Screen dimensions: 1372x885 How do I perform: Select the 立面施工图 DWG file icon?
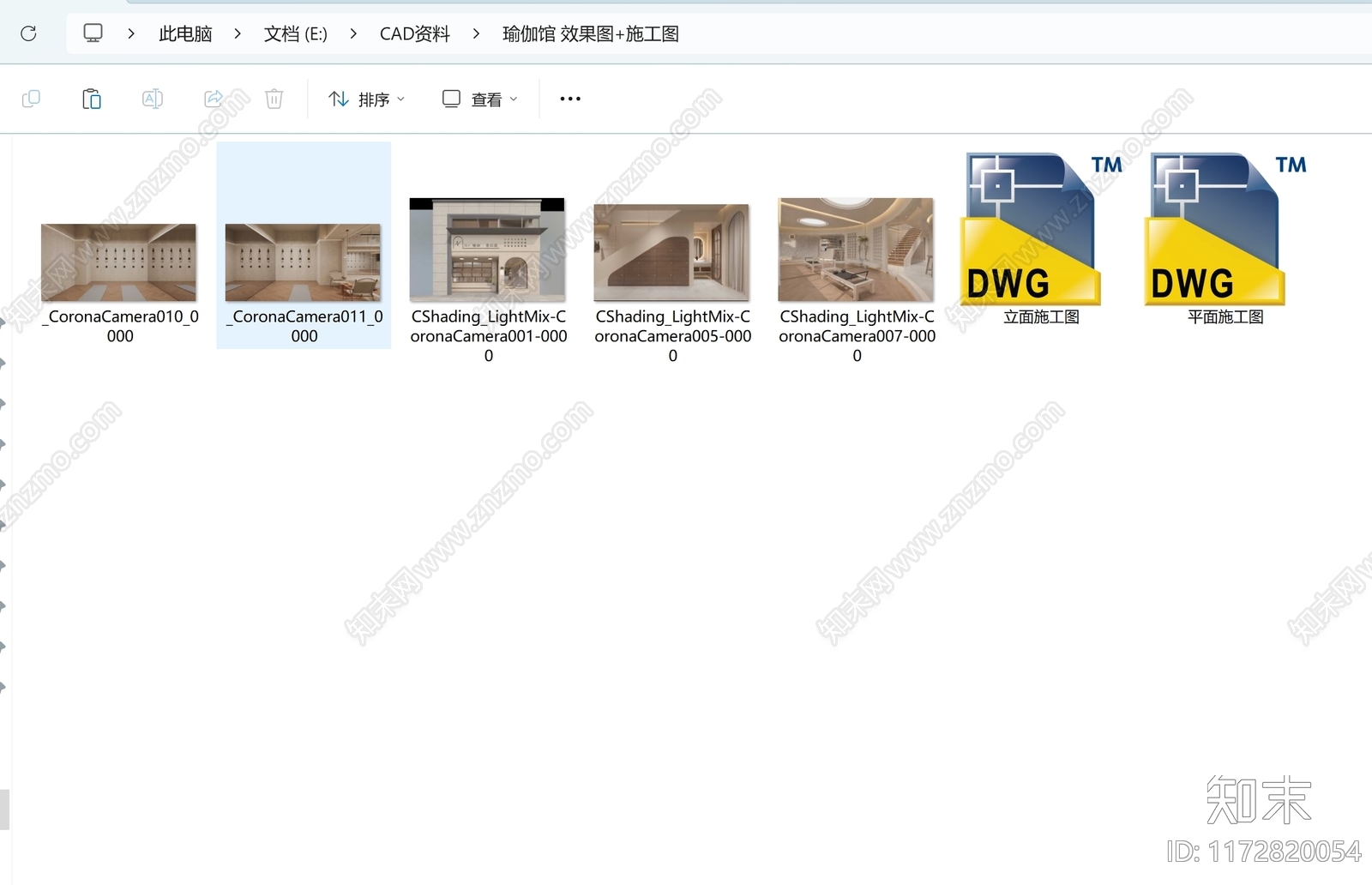[x=1041, y=229]
